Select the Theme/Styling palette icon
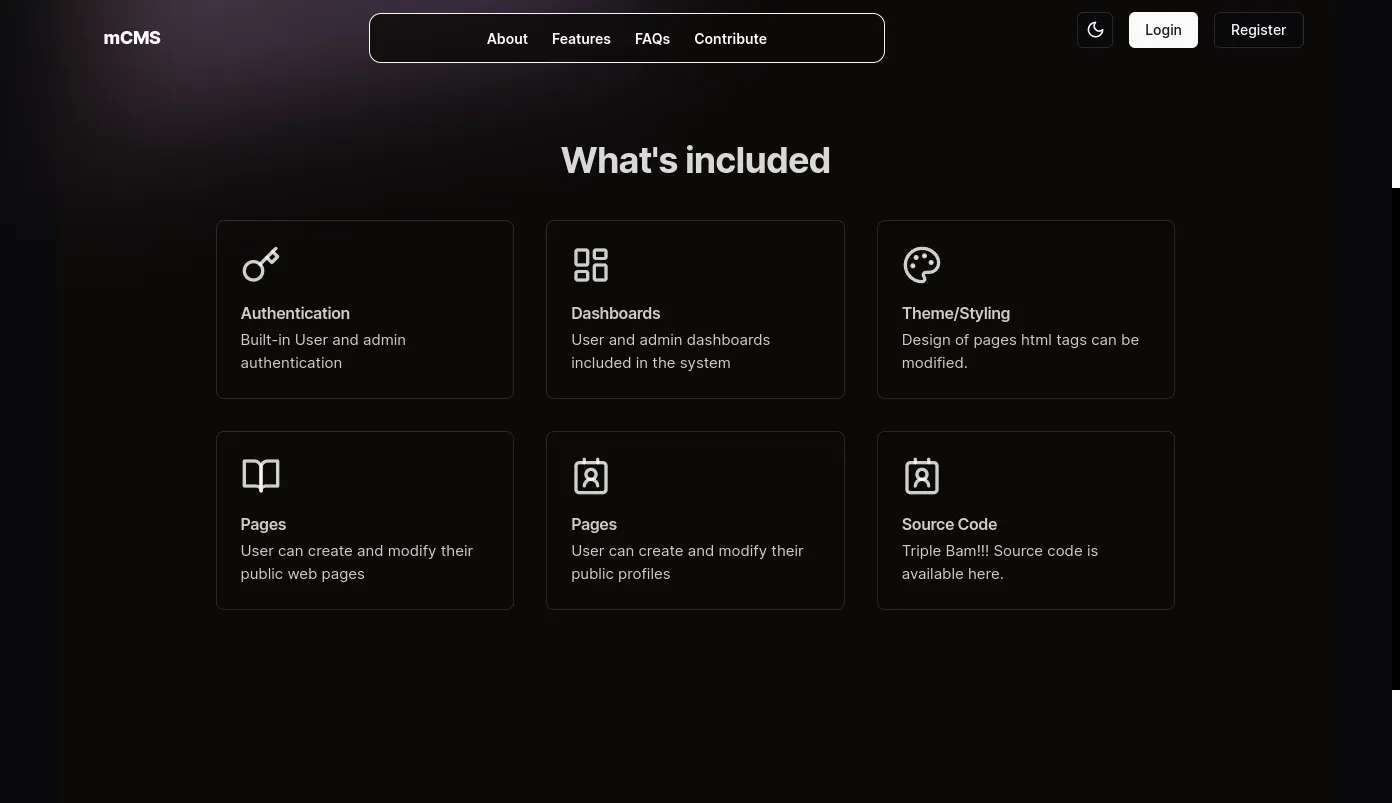Screen dimensions: 1400x803 point(921,265)
